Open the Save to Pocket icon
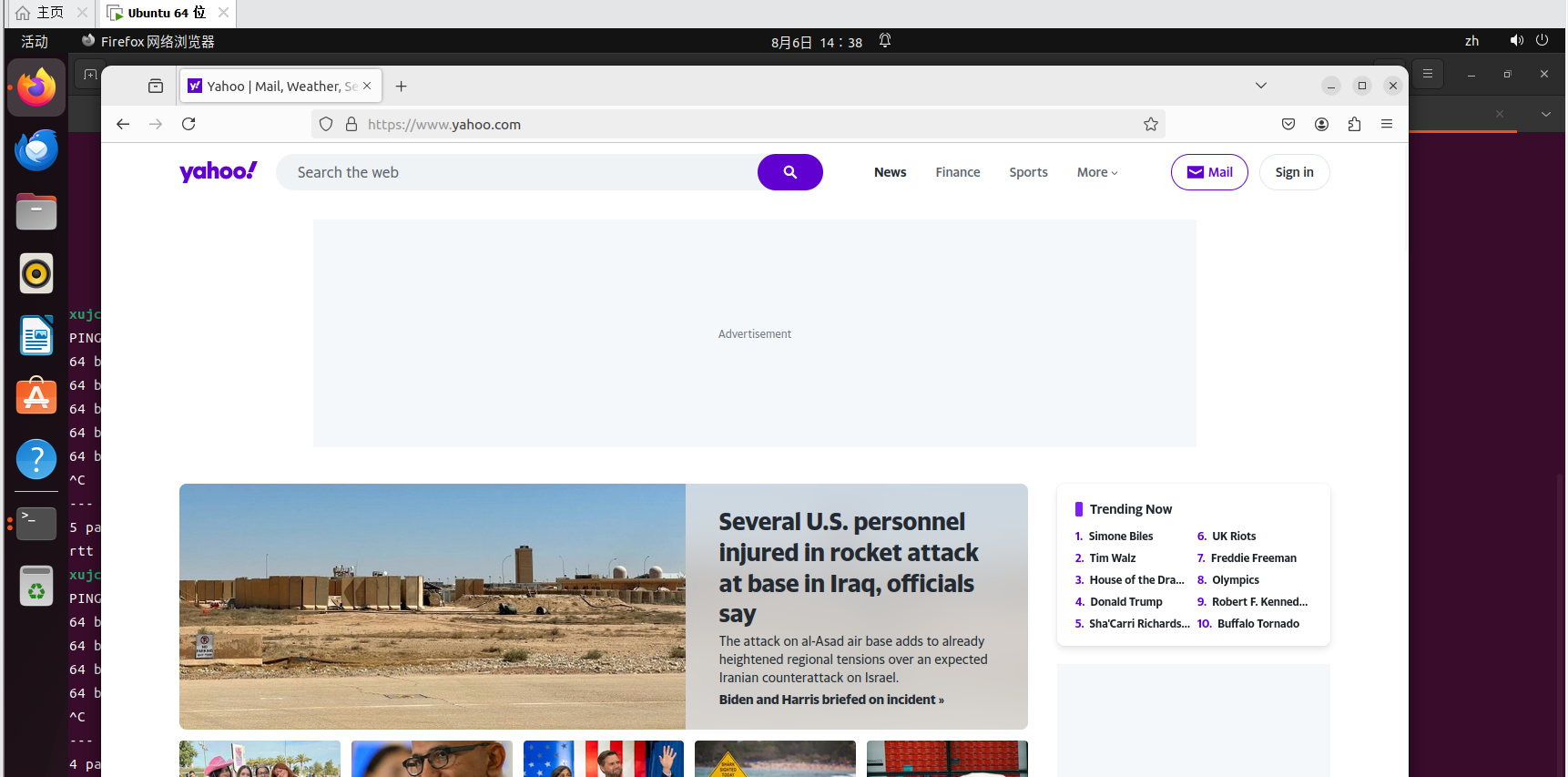The height and width of the screenshot is (777, 1568). (x=1288, y=124)
